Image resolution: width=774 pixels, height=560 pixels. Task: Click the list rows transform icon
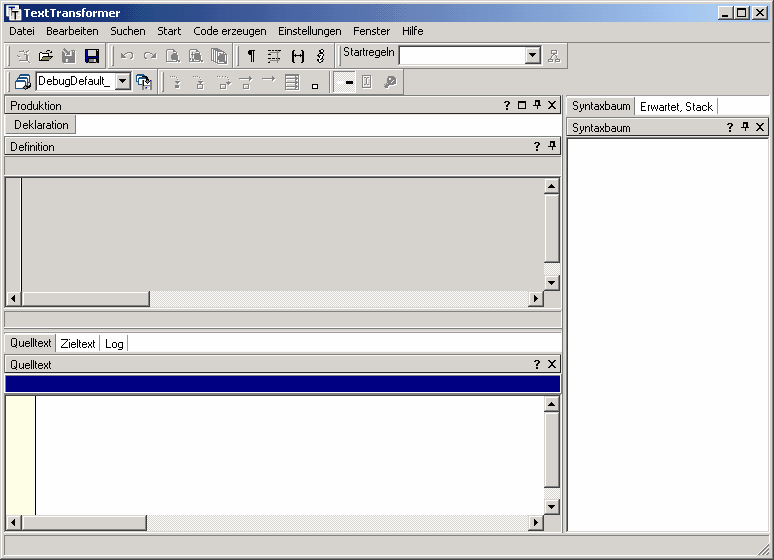(292, 82)
